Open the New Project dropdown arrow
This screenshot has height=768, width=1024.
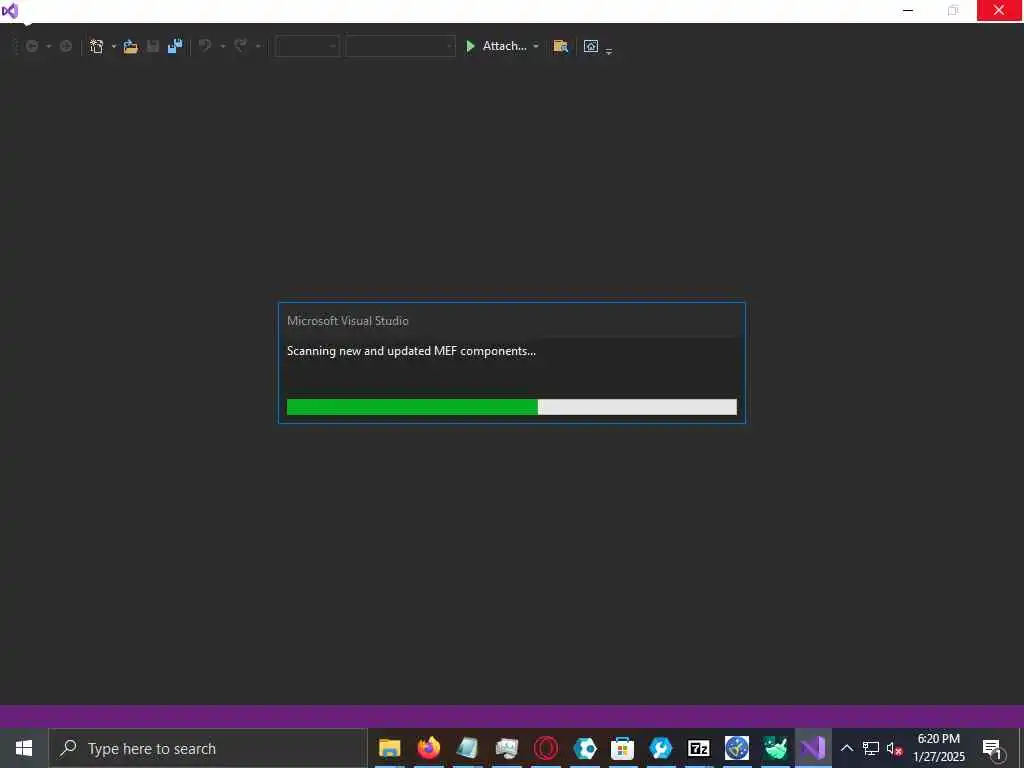(114, 46)
